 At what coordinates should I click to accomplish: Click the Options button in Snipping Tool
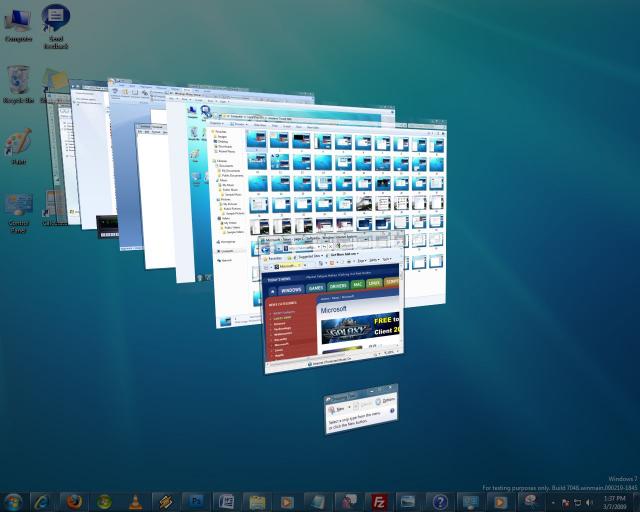(x=386, y=402)
